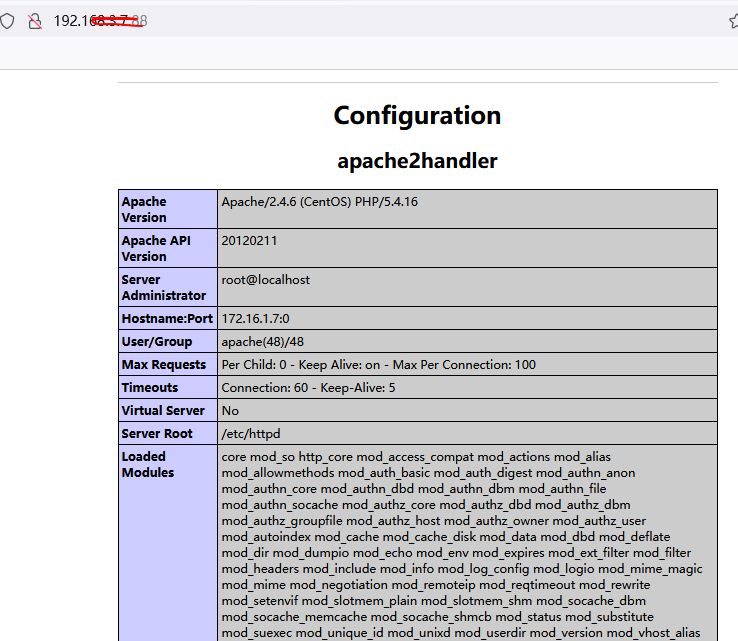The width and height of the screenshot is (738, 641).
Task: Click the 172.16.1.7:0 value
Action: click(x=256, y=319)
